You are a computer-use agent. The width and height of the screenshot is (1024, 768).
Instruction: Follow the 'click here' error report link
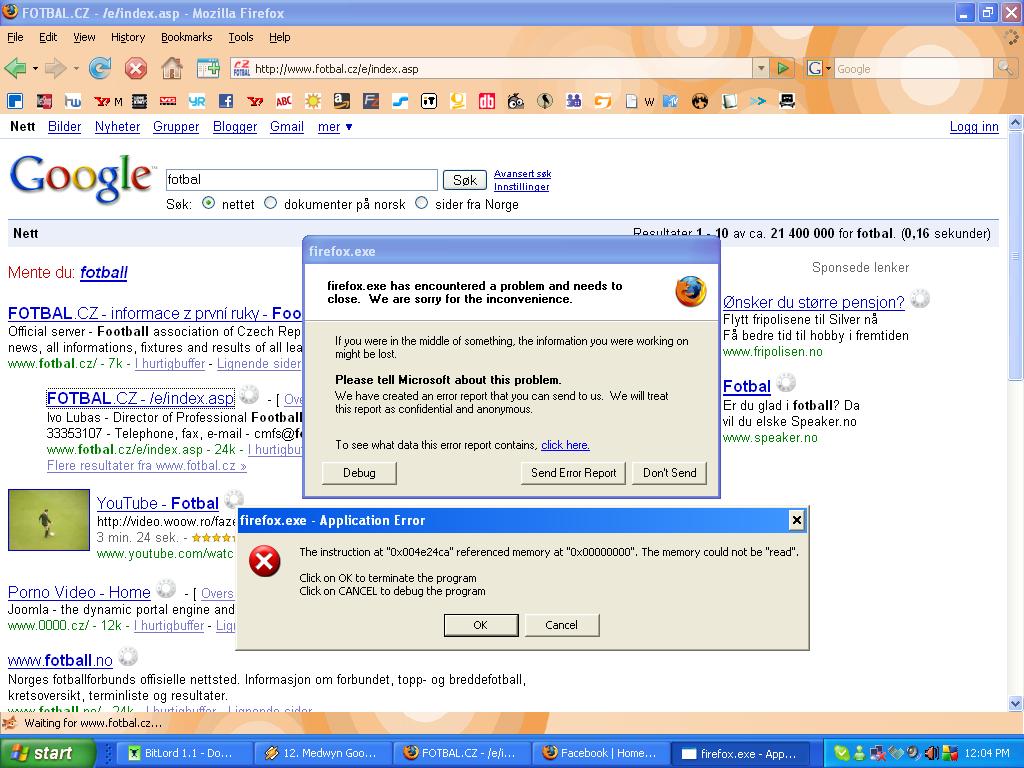pyautogui.click(x=566, y=445)
